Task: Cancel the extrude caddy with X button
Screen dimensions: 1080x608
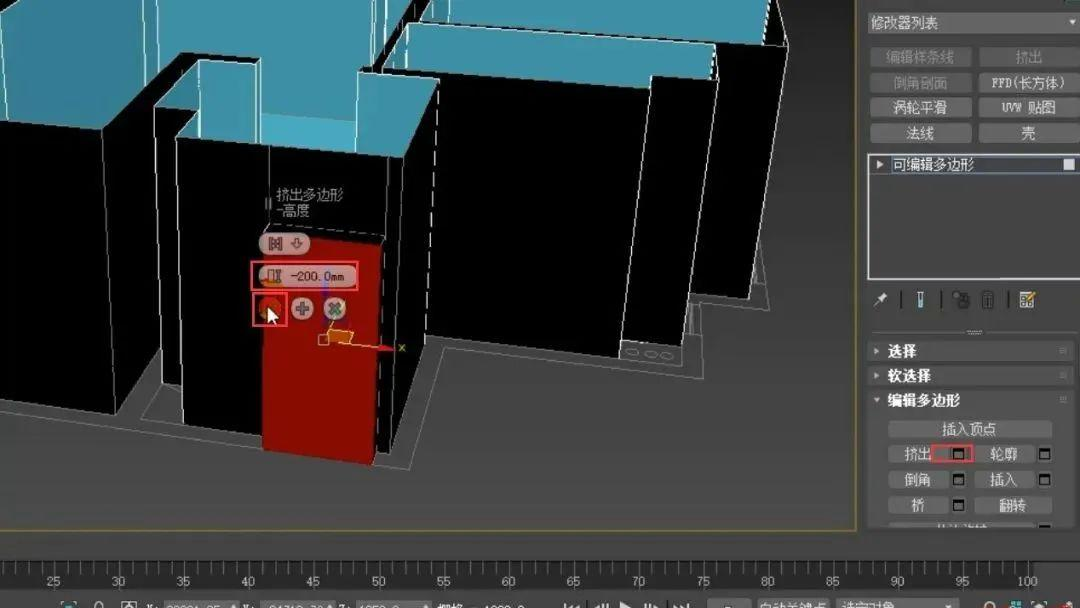Action: [335, 309]
